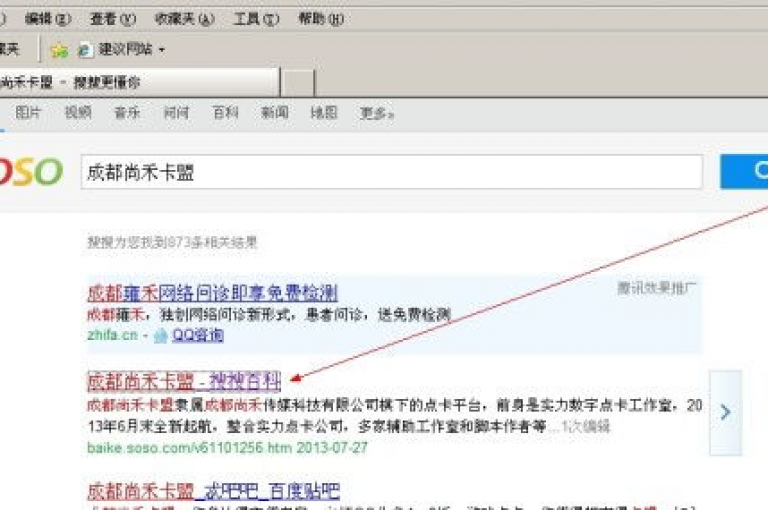Open the 工具 menu
768x510 pixels.
tap(256, 19)
